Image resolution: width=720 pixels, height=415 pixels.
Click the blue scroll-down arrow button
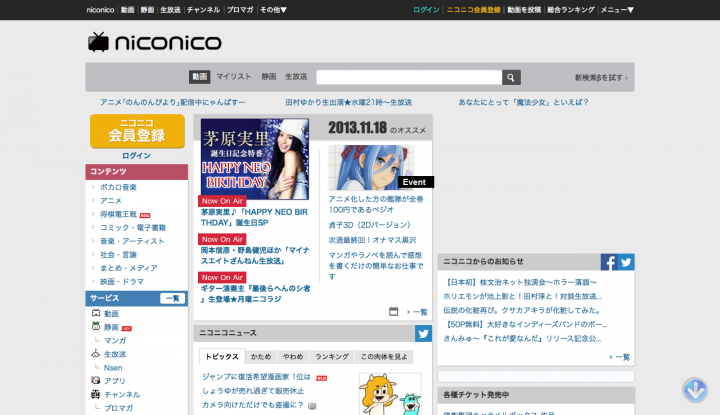pyautogui.click(x=695, y=390)
